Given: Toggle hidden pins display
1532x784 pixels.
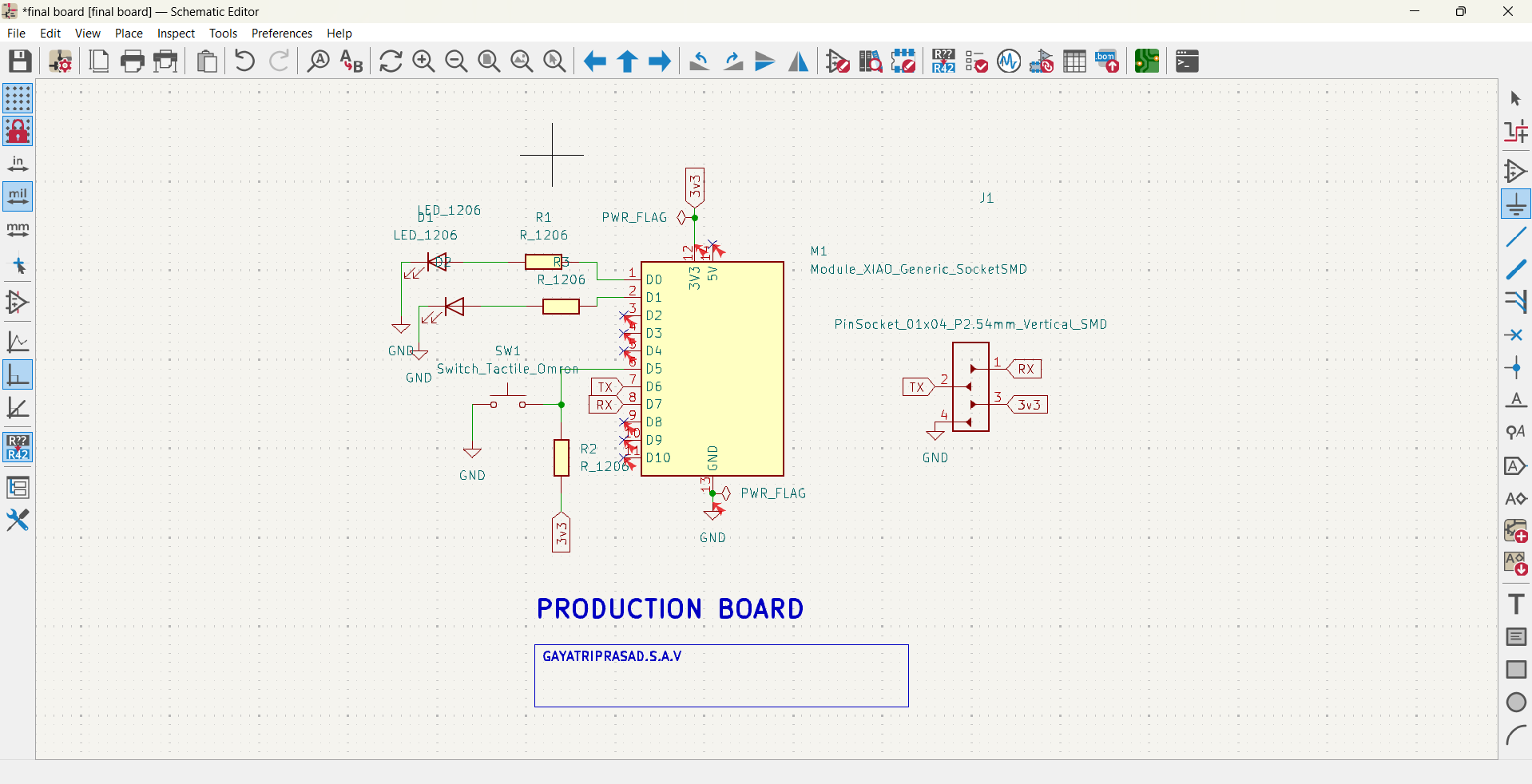Looking at the screenshot, I should [18, 303].
